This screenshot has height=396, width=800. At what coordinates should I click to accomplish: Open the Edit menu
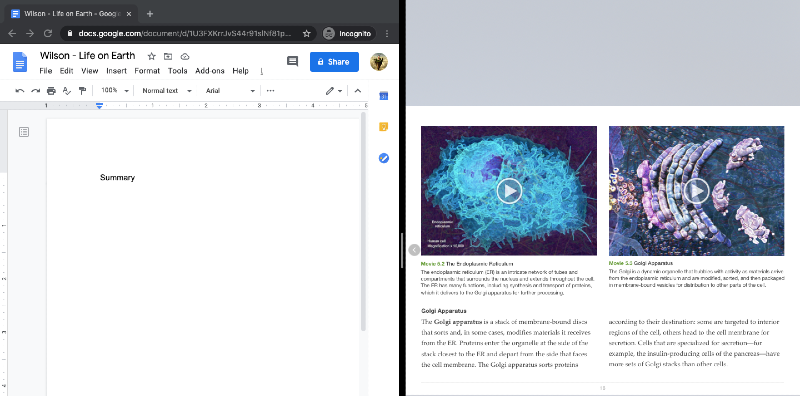(66, 71)
